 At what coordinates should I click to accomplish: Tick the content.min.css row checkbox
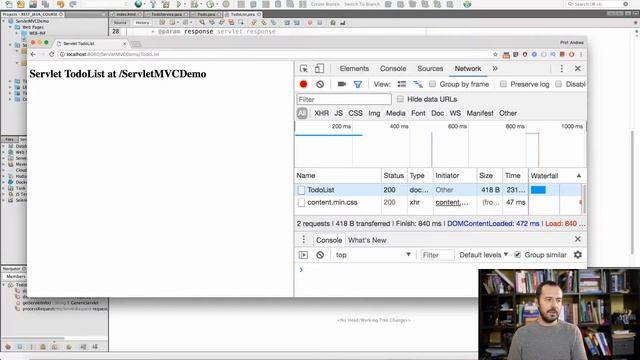tap(301, 202)
